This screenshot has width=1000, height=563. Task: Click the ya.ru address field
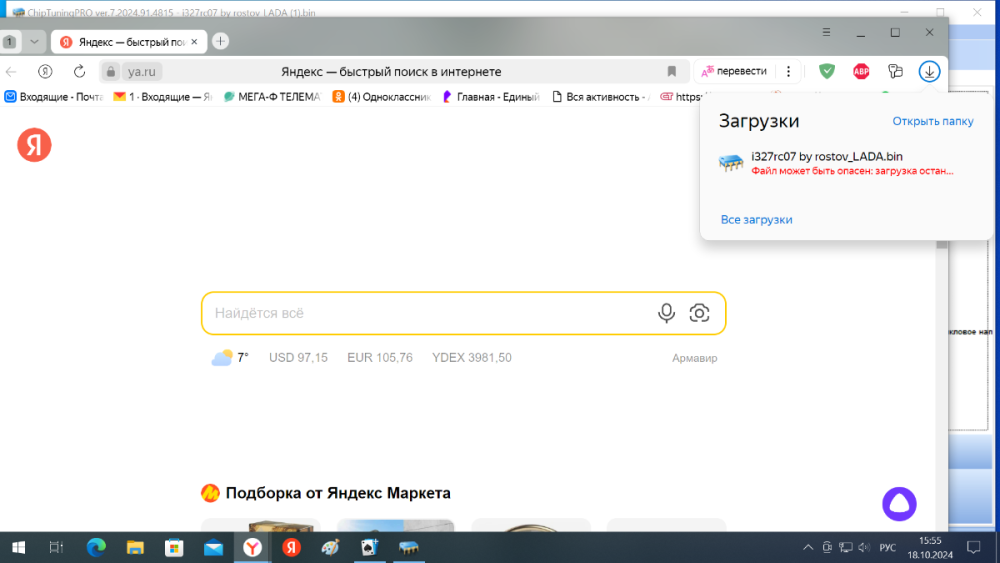point(142,71)
